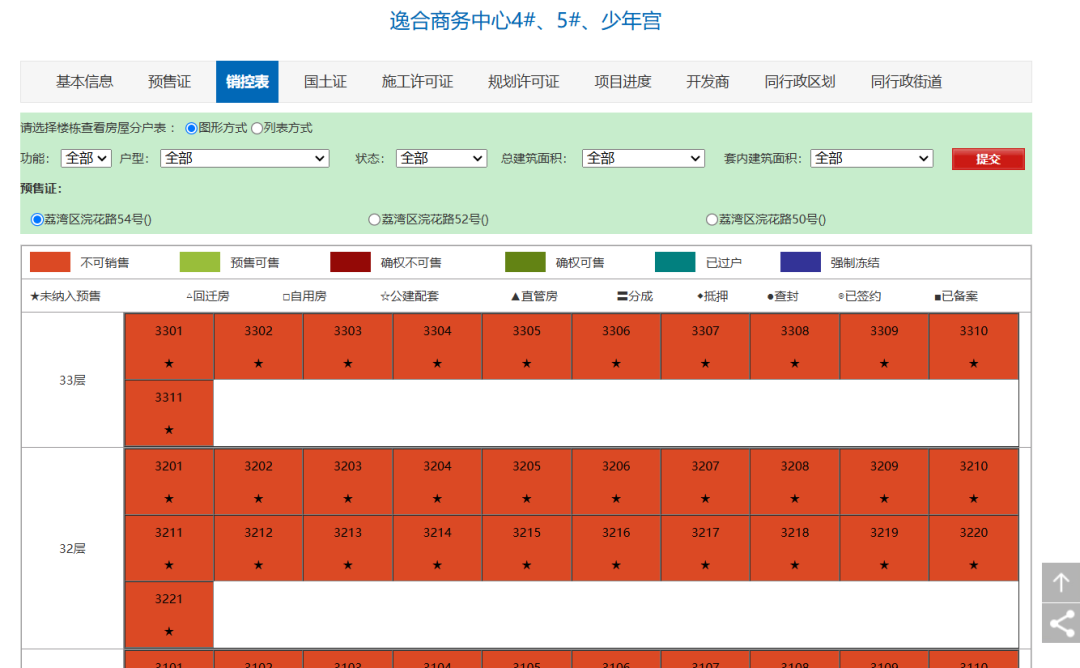The width and height of the screenshot is (1080, 668).
Task: Click the 已过户 teal swatch
Action: click(x=675, y=262)
